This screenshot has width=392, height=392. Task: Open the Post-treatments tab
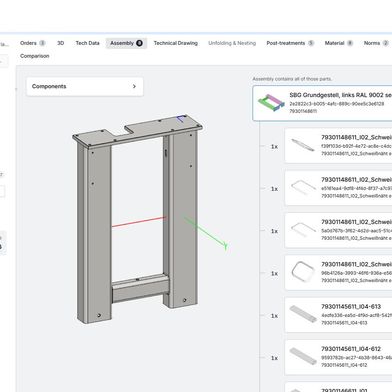(x=290, y=43)
